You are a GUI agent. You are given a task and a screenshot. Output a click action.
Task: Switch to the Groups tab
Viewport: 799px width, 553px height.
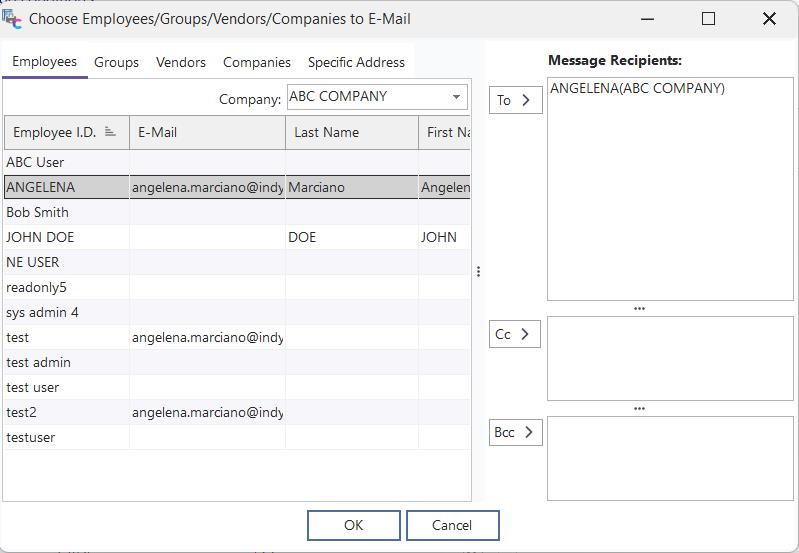[116, 62]
